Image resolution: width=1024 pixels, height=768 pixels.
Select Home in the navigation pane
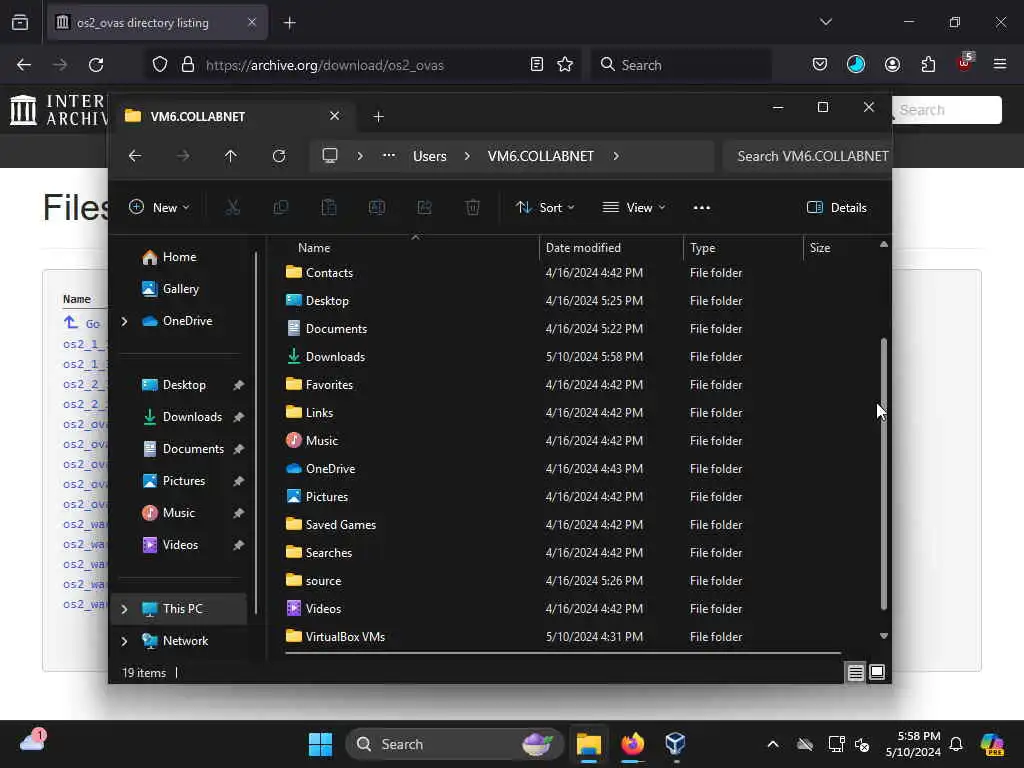tap(180, 257)
